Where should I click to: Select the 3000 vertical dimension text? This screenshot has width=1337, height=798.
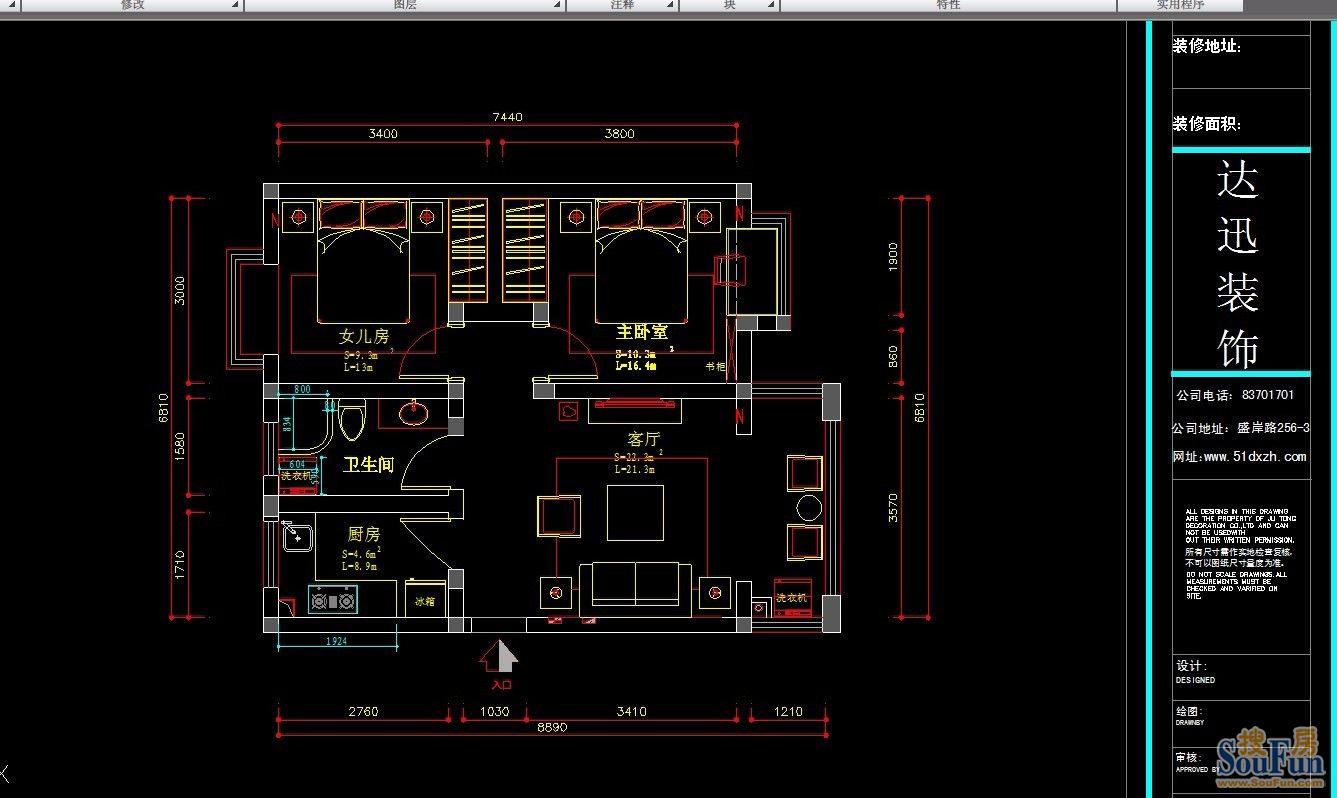pyautogui.click(x=179, y=291)
